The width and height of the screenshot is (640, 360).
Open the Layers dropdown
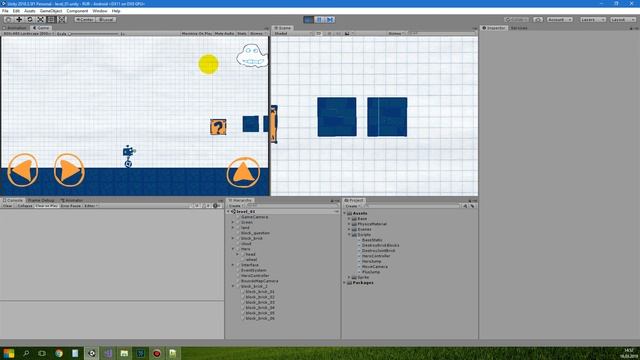pyautogui.click(x=592, y=20)
